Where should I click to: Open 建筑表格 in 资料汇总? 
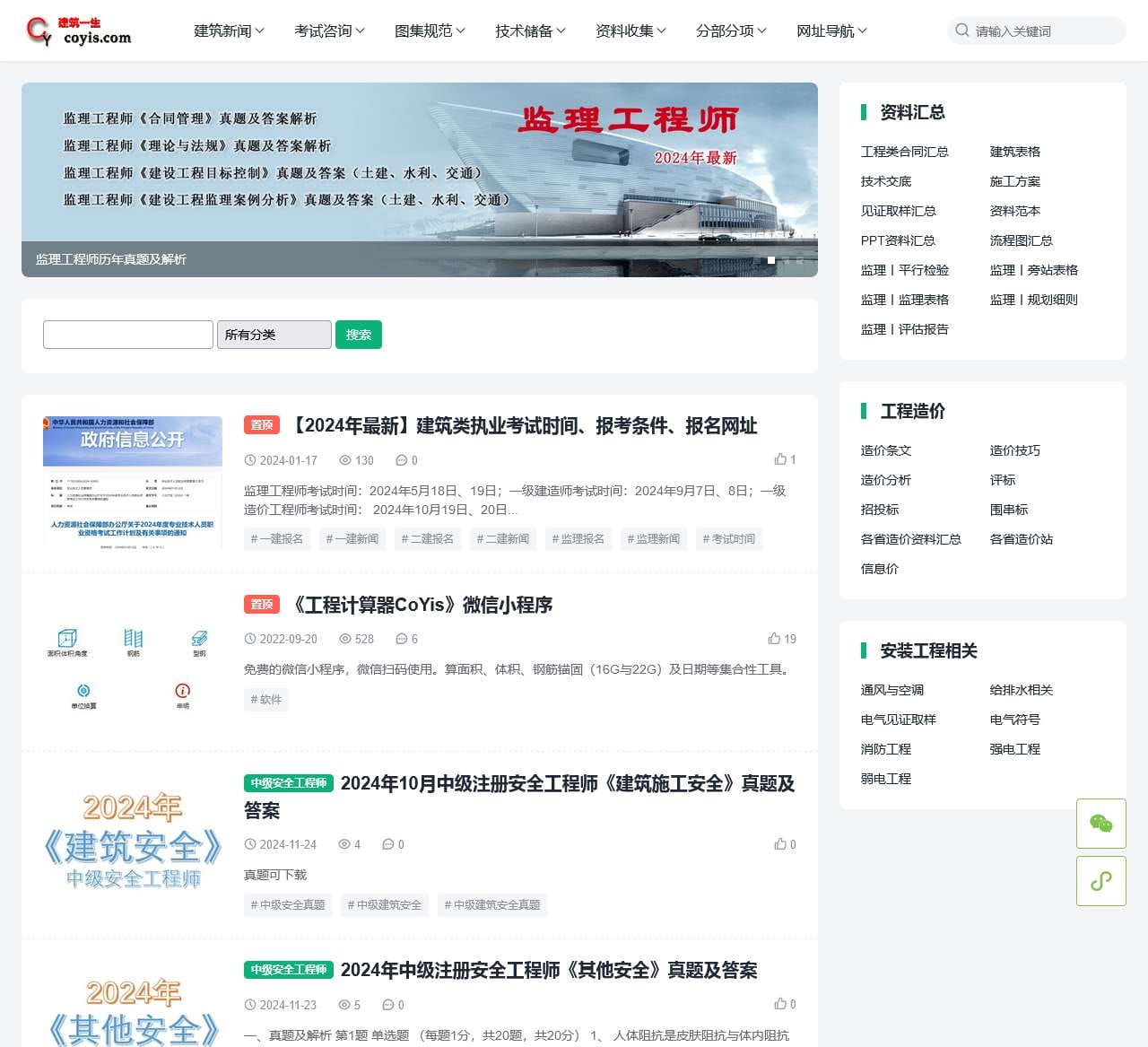coord(1015,152)
